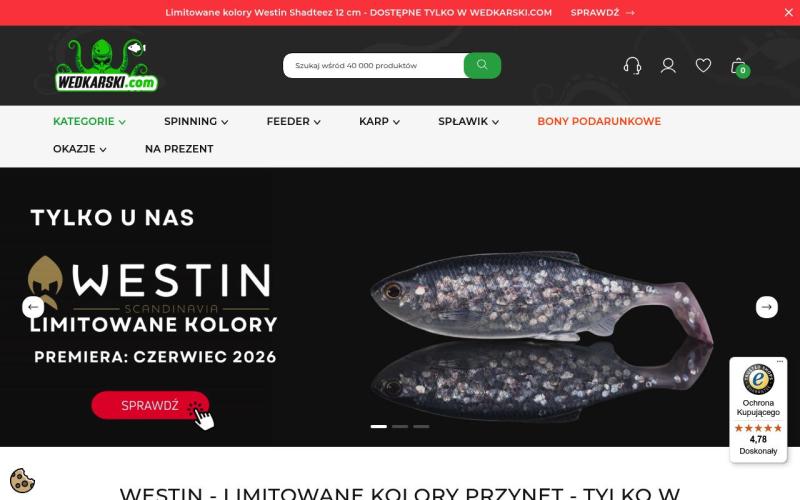Screen dimensions: 800x500
Task: Select second carousel slide indicator
Action: tap(400, 426)
